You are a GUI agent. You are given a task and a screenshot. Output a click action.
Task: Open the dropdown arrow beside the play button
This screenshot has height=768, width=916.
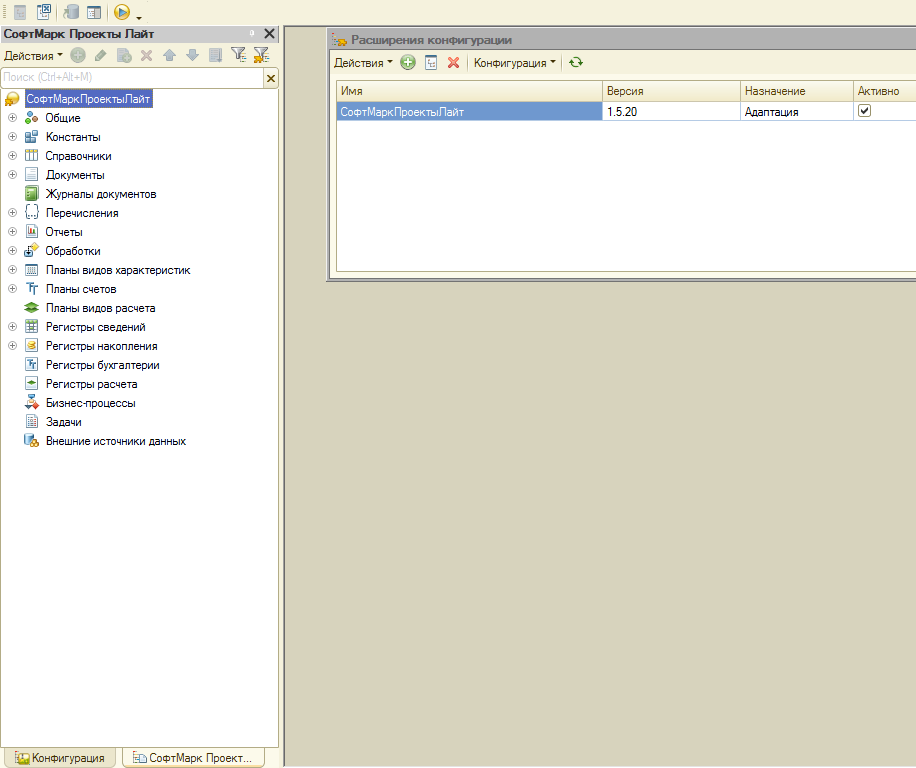pyautogui.click(x=139, y=18)
